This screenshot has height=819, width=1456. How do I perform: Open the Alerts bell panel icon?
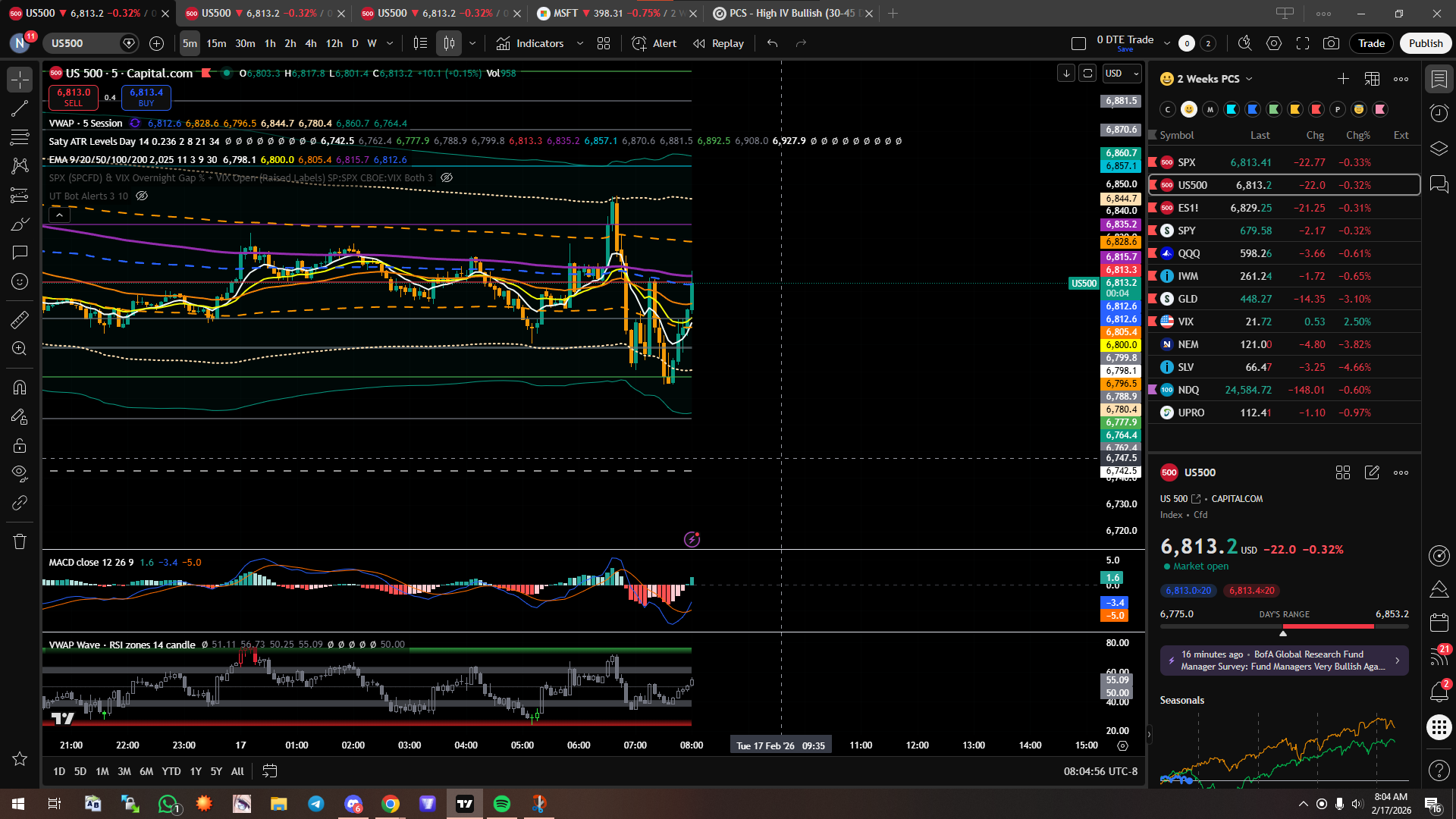[1439, 692]
